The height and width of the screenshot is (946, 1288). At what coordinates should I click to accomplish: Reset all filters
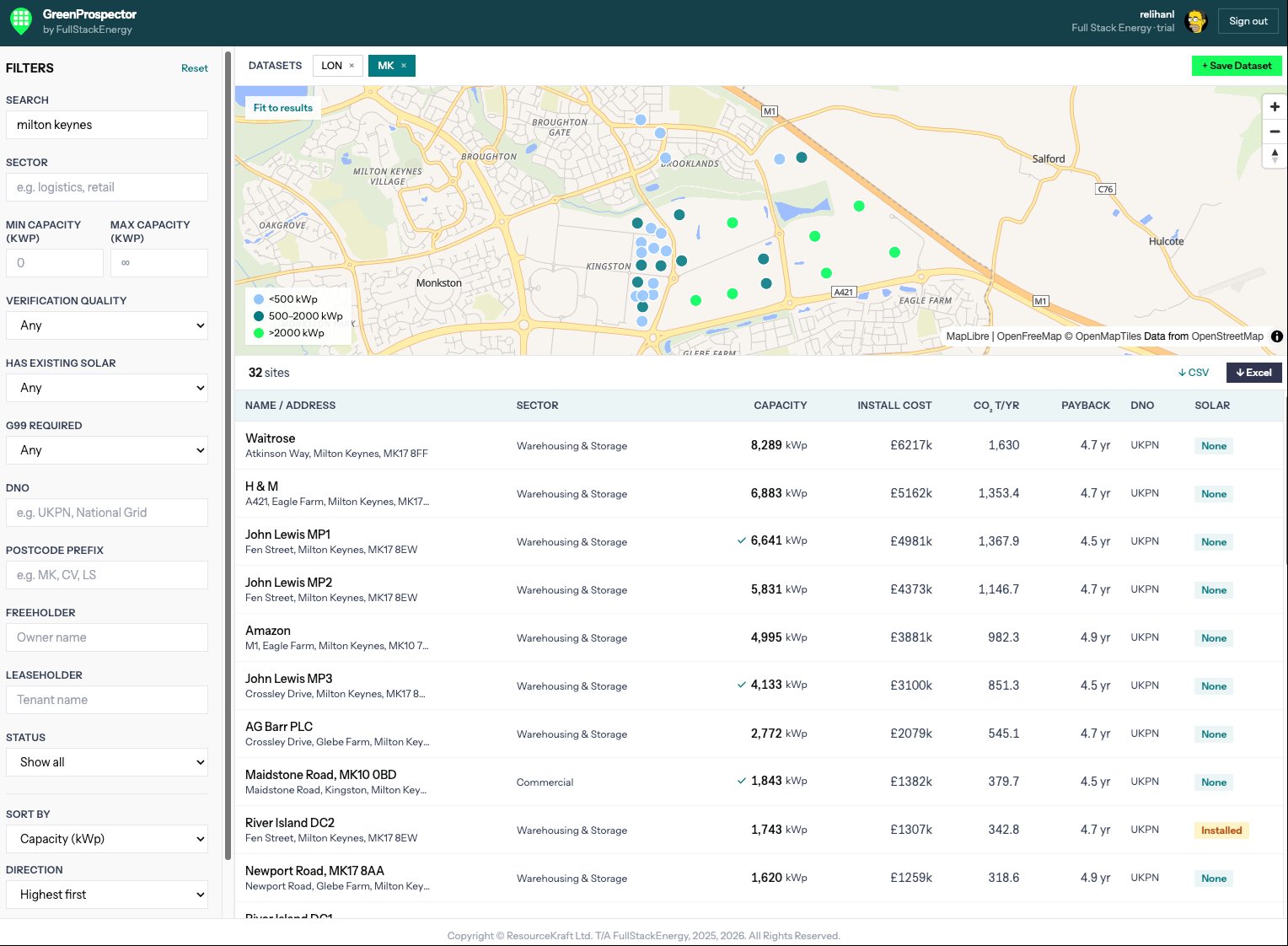(194, 68)
